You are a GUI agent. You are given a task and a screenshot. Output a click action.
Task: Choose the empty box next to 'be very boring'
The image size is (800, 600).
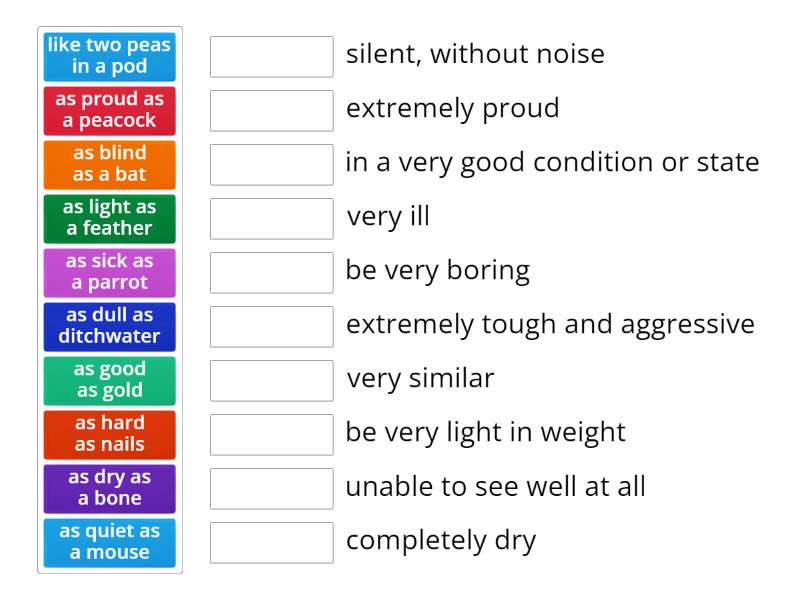[x=272, y=273]
